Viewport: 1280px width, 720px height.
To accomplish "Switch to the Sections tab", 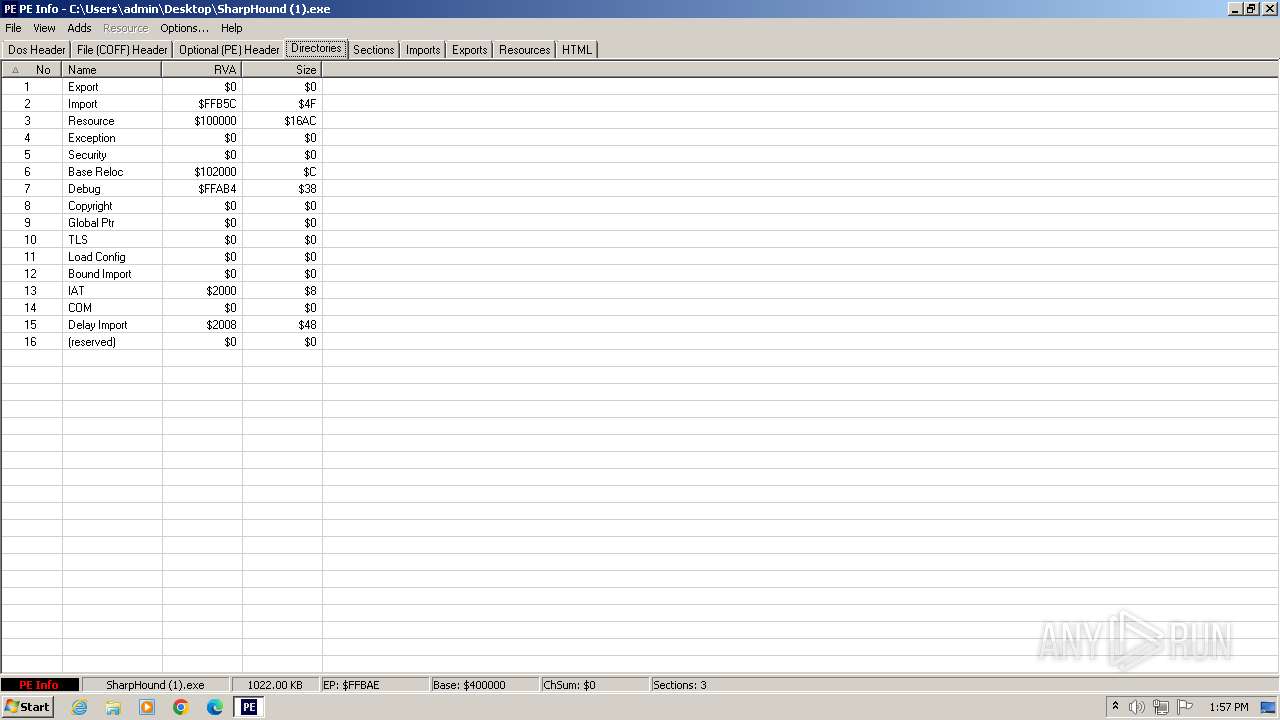I will pyautogui.click(x=373, y=50).
